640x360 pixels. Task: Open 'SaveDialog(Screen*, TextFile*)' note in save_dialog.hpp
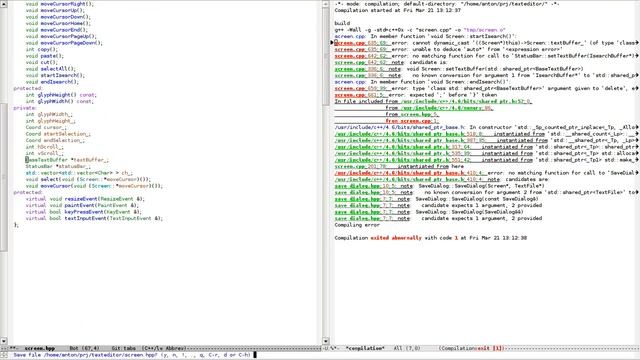click(373, 186)
